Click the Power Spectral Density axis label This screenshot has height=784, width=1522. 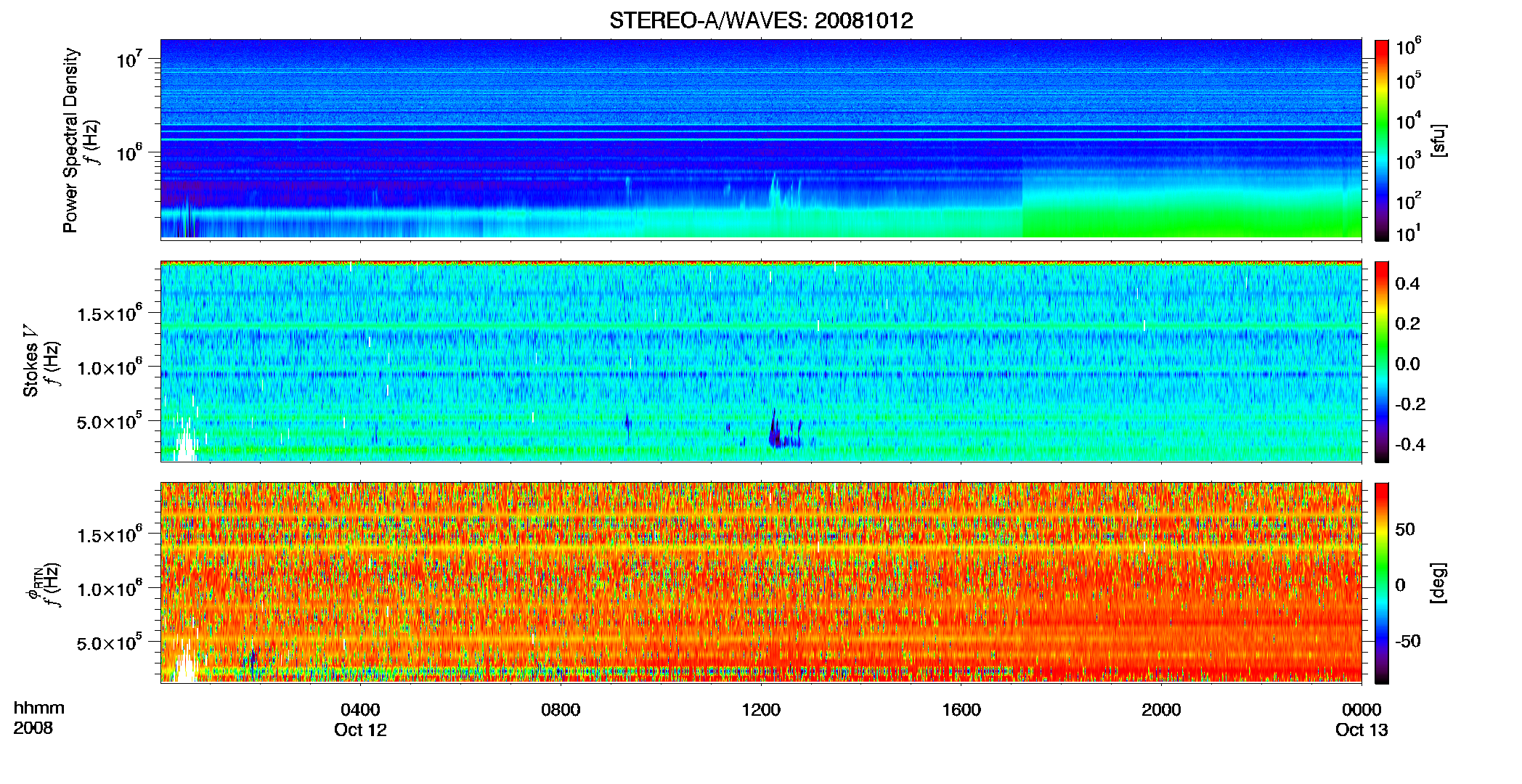pos(70,140)
